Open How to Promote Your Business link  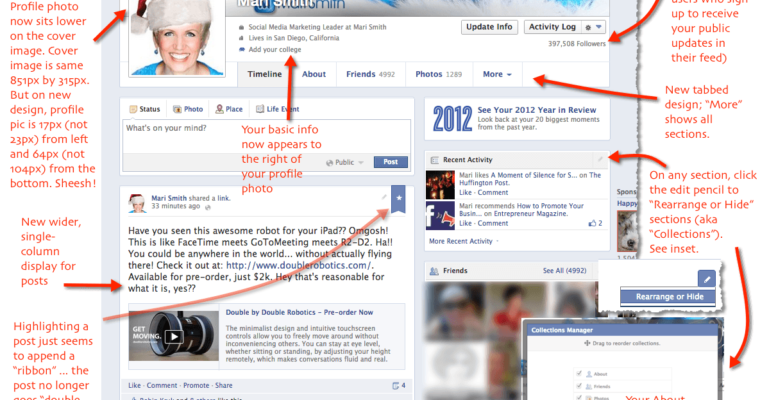coord(521,209)
